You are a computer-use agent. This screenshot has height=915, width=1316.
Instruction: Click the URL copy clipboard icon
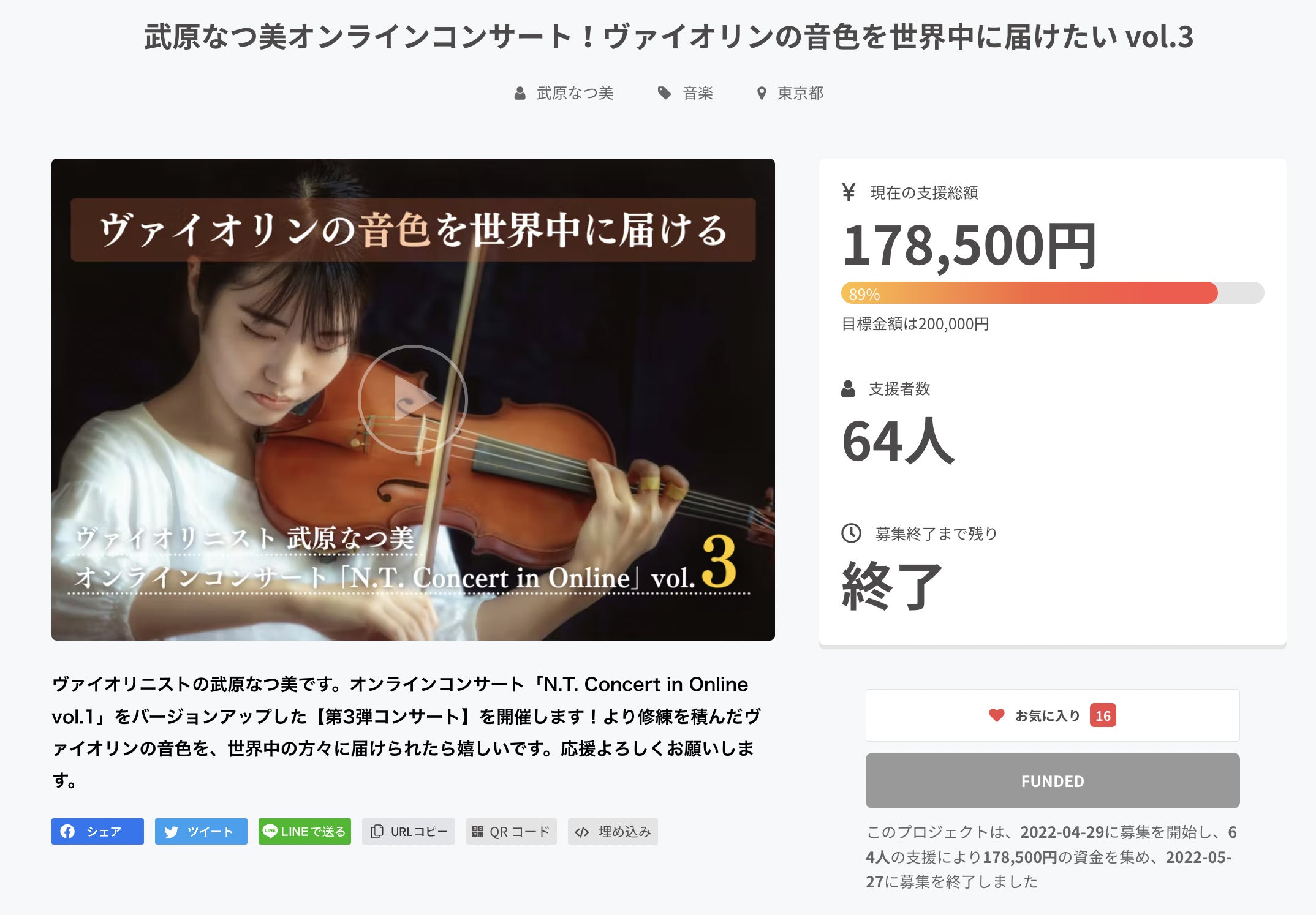point(377,831)
